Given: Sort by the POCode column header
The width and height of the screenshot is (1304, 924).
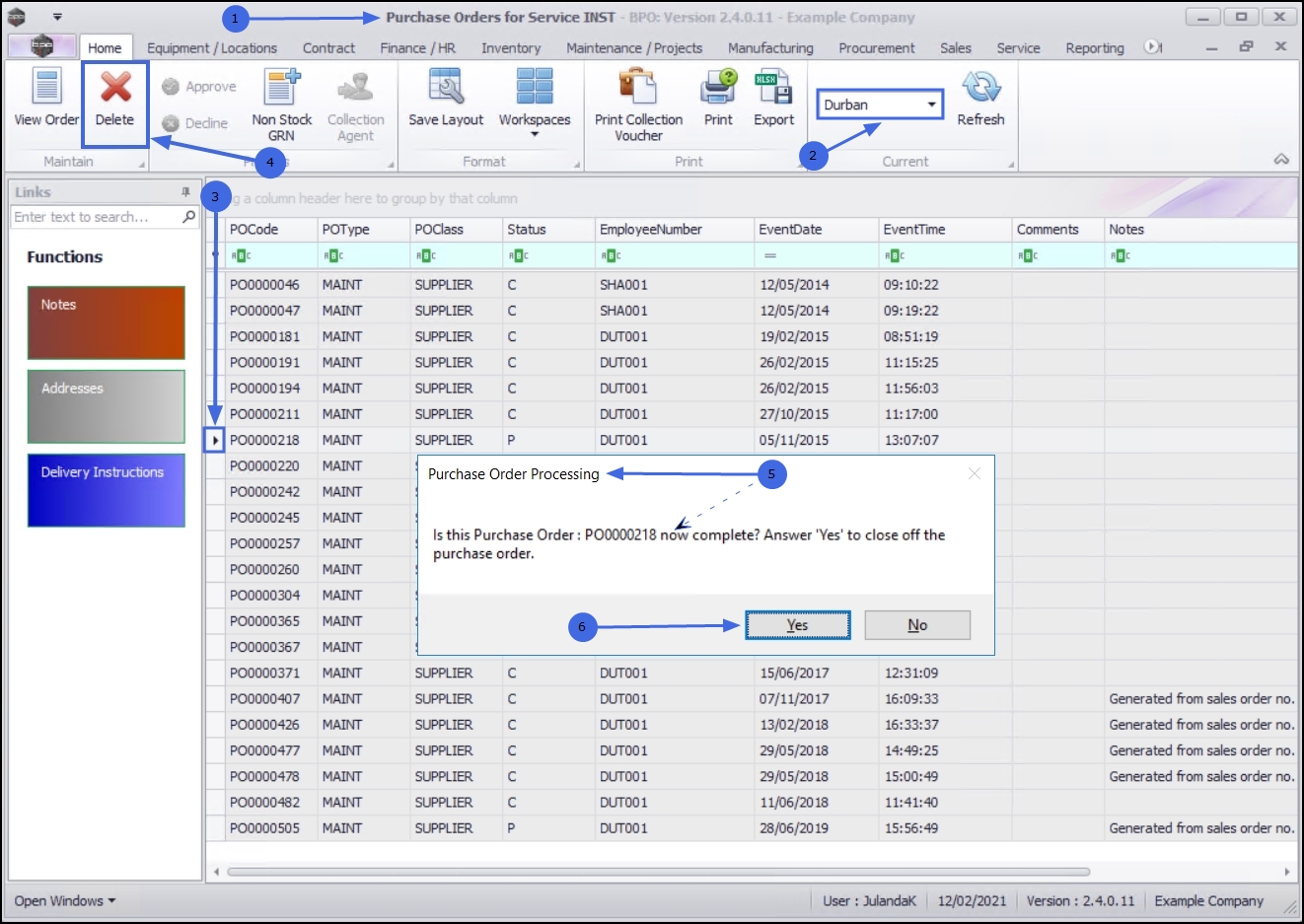Looking at the screenshot, I should [271, 229].
